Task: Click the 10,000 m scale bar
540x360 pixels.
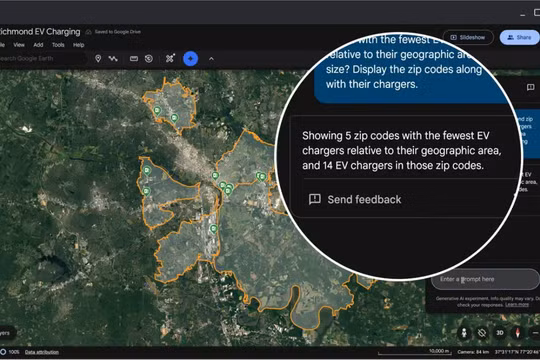Action: pyautogui.click(x=415, y=352)
